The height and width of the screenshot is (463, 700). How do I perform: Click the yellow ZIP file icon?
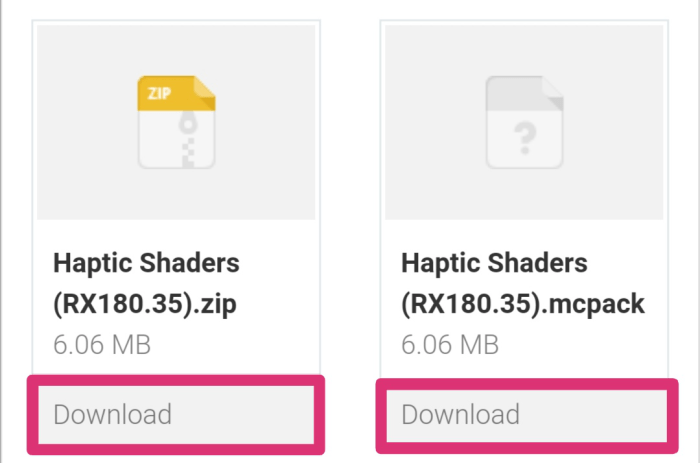pos(176,122)
